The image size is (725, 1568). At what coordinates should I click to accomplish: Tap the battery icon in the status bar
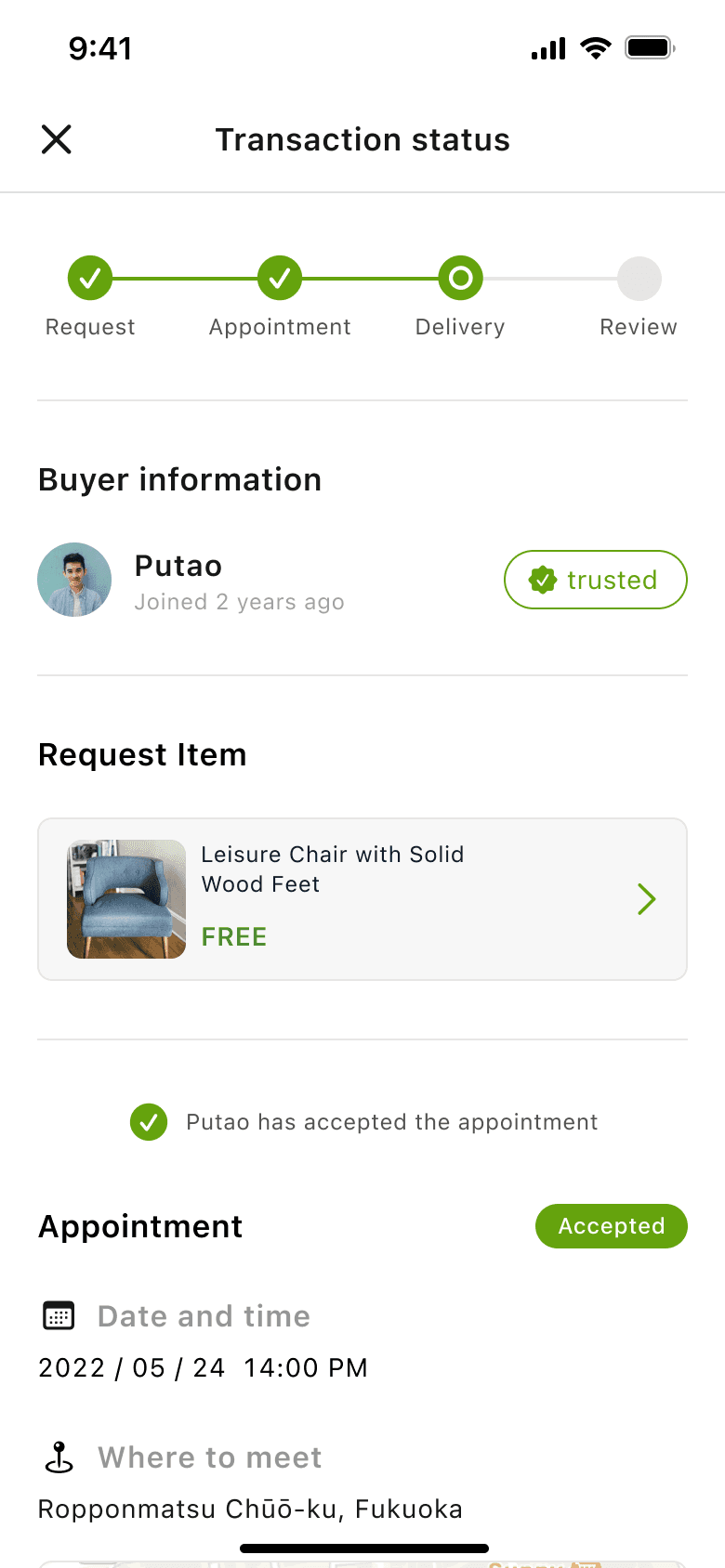(650, 47)
